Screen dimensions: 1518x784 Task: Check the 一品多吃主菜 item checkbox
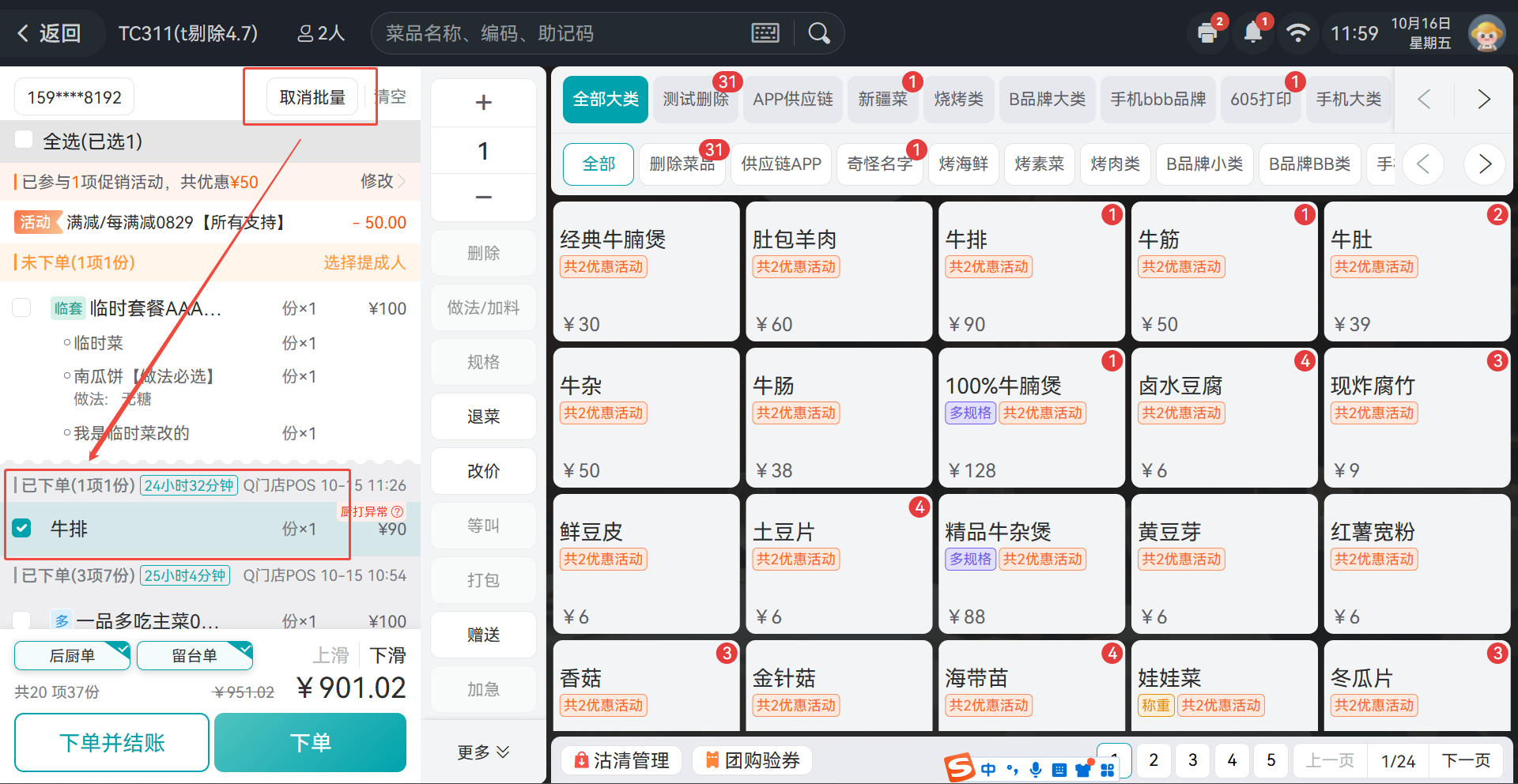[x=22, y=620]
